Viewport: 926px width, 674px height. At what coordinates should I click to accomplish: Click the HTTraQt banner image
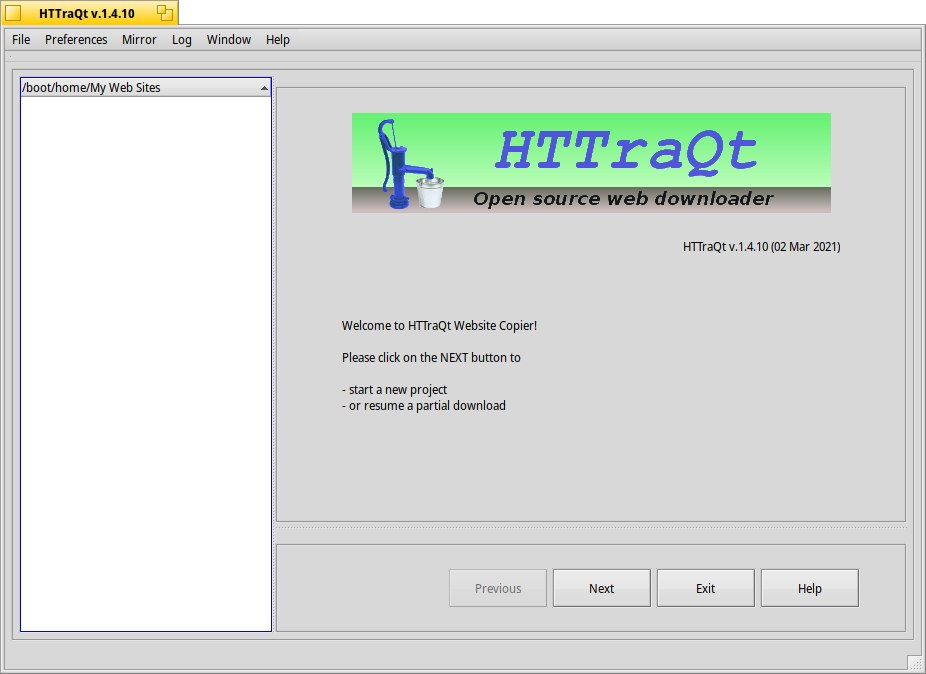click(591, 162)
